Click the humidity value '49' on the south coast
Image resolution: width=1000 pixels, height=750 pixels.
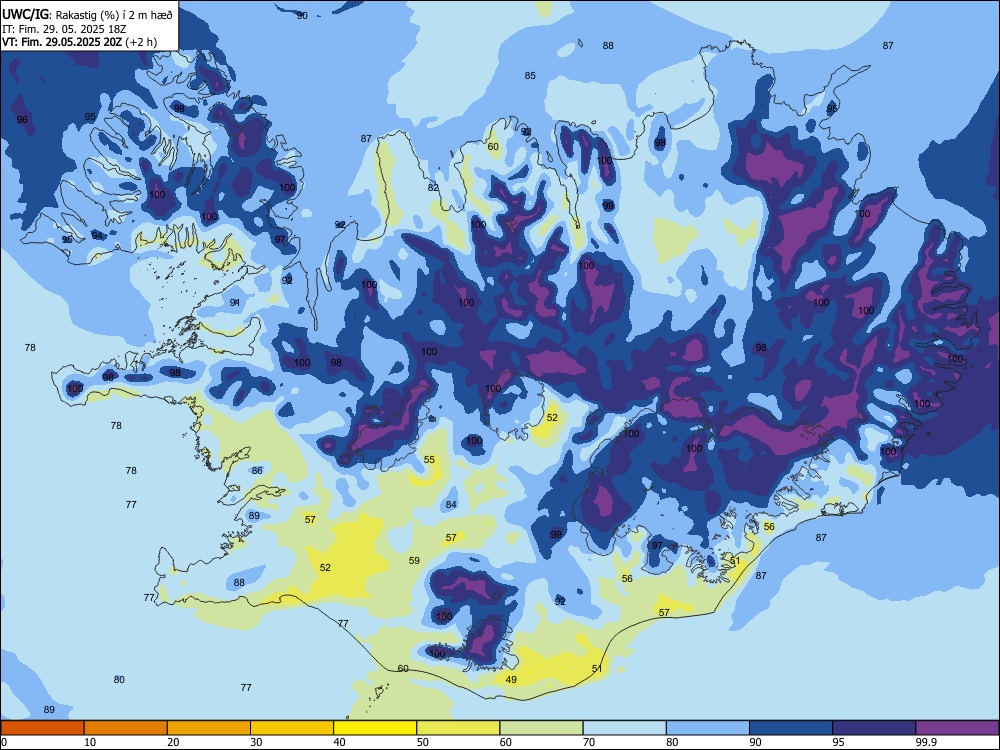pos(511,680)
